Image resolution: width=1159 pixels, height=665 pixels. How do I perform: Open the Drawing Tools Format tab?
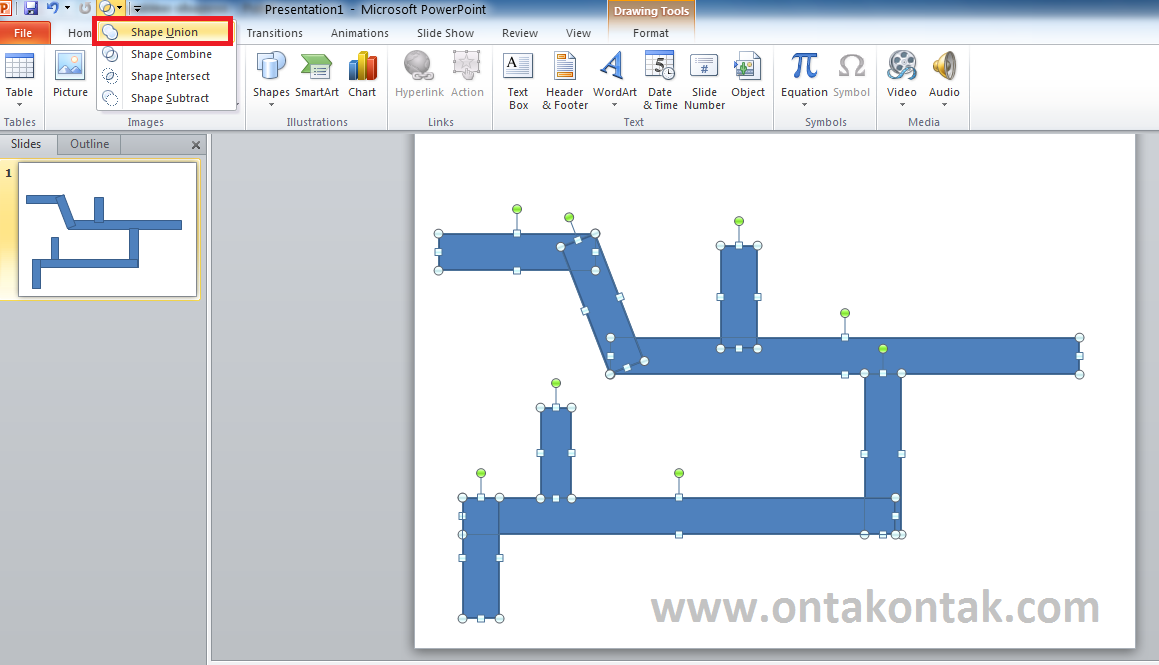[651, 33]
